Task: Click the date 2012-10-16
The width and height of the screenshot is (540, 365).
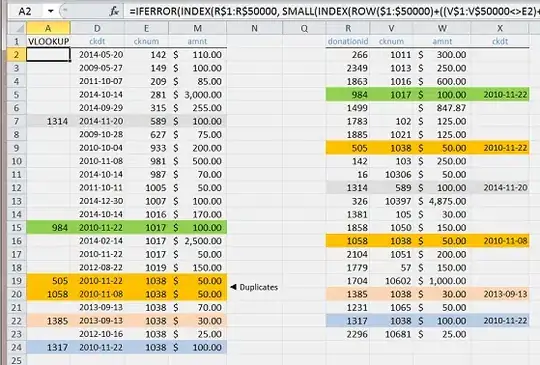Action: [101, 334]
